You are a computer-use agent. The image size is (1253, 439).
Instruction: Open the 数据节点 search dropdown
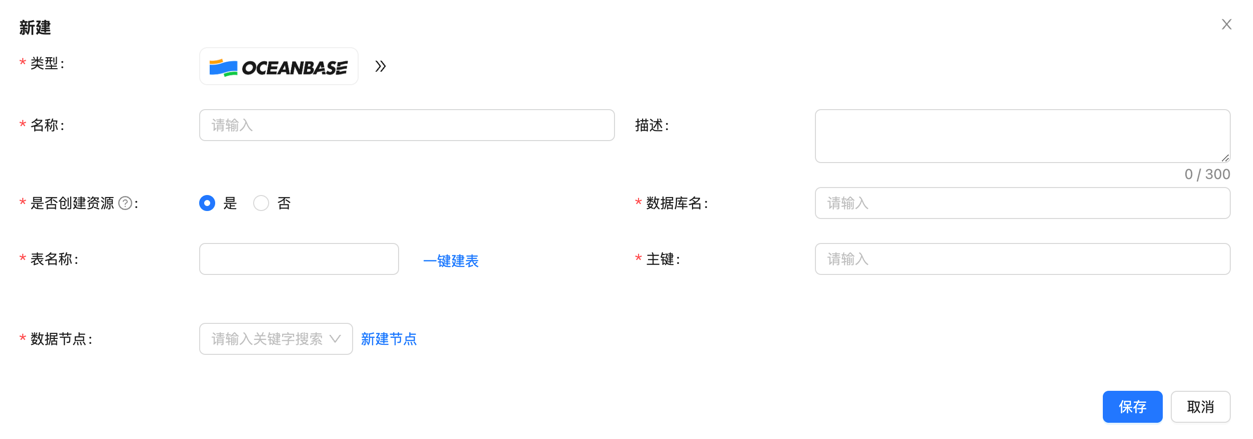(267, 339)
